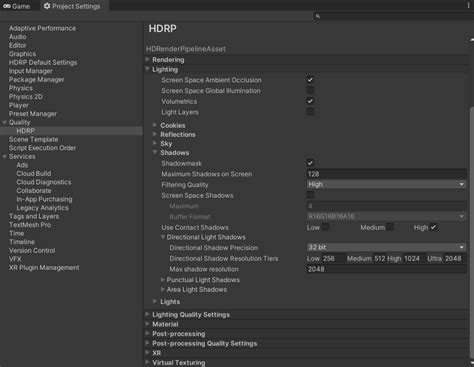Click the gear icon on Project Settings tab
Screen dimensions: 474x367
click(x=47, y=6)
